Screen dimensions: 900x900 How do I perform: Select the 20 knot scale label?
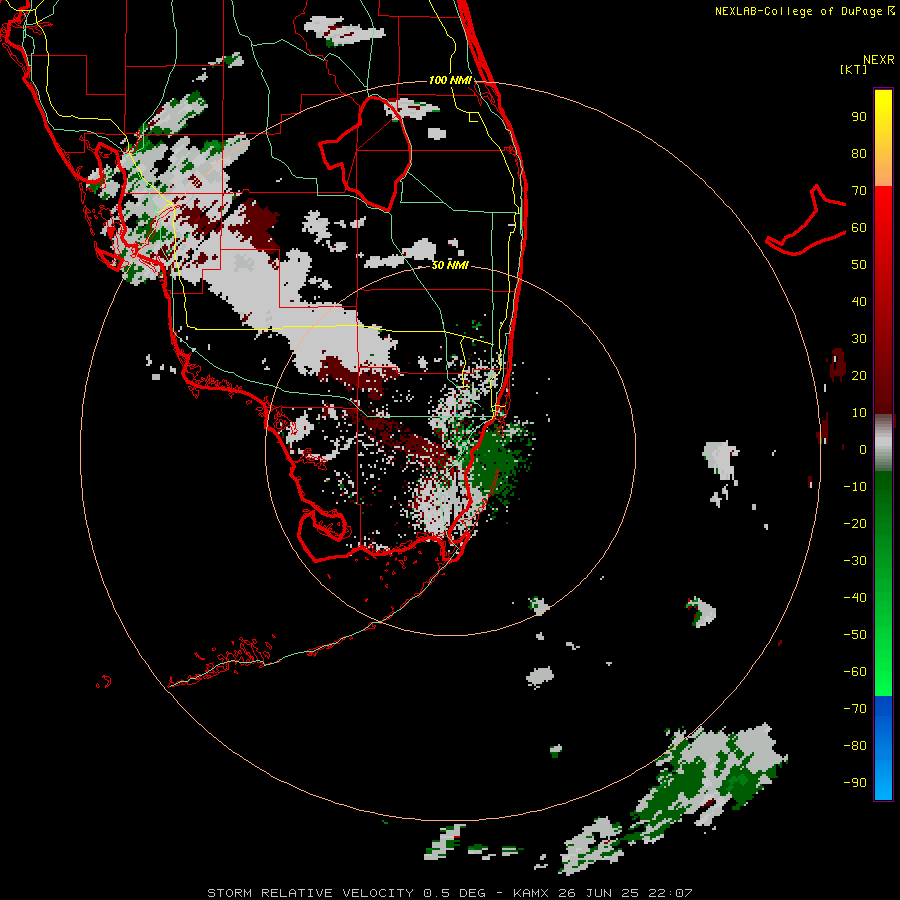pos(859,376)
